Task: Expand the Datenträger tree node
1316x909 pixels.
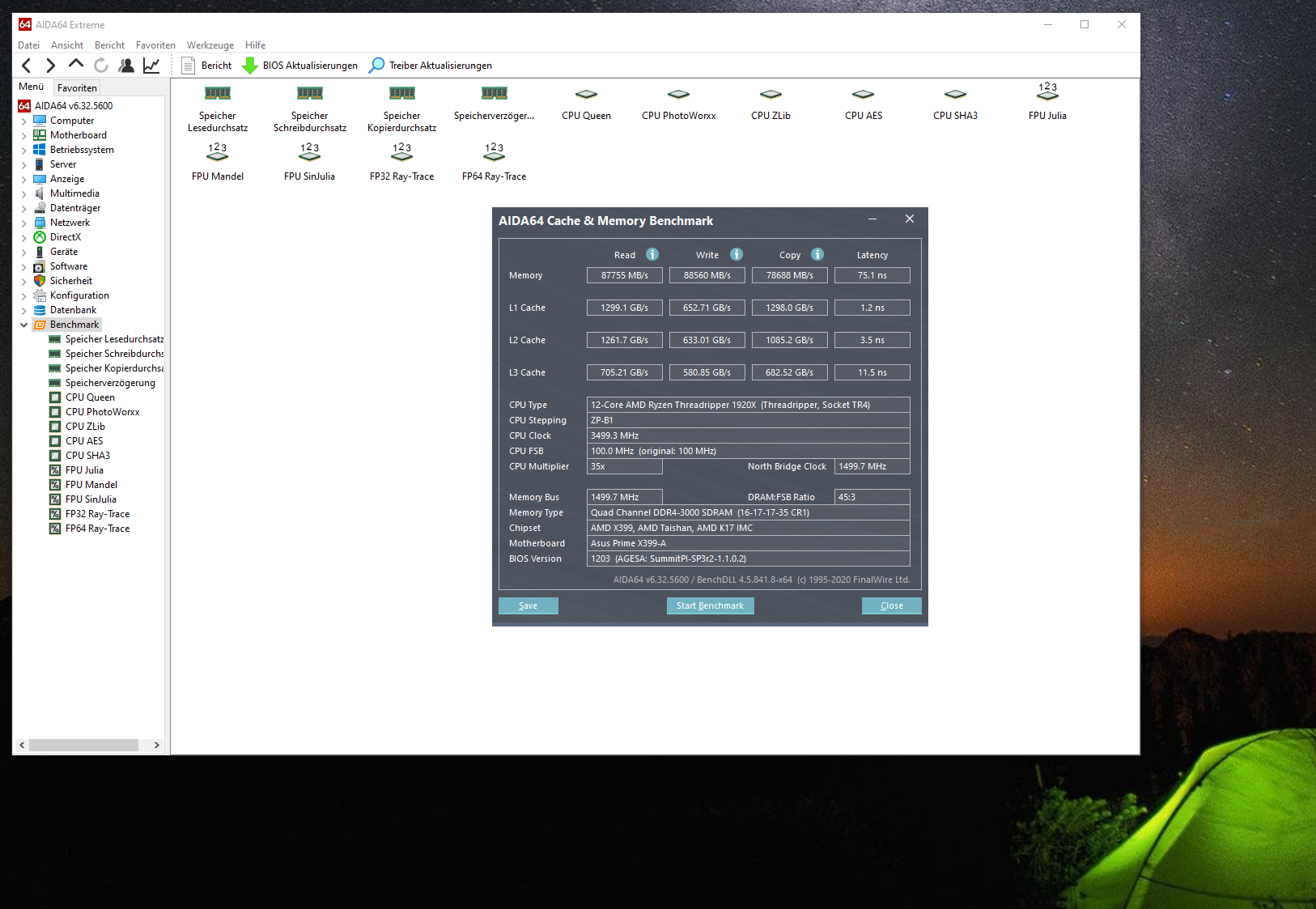Action: click(24, 209)
